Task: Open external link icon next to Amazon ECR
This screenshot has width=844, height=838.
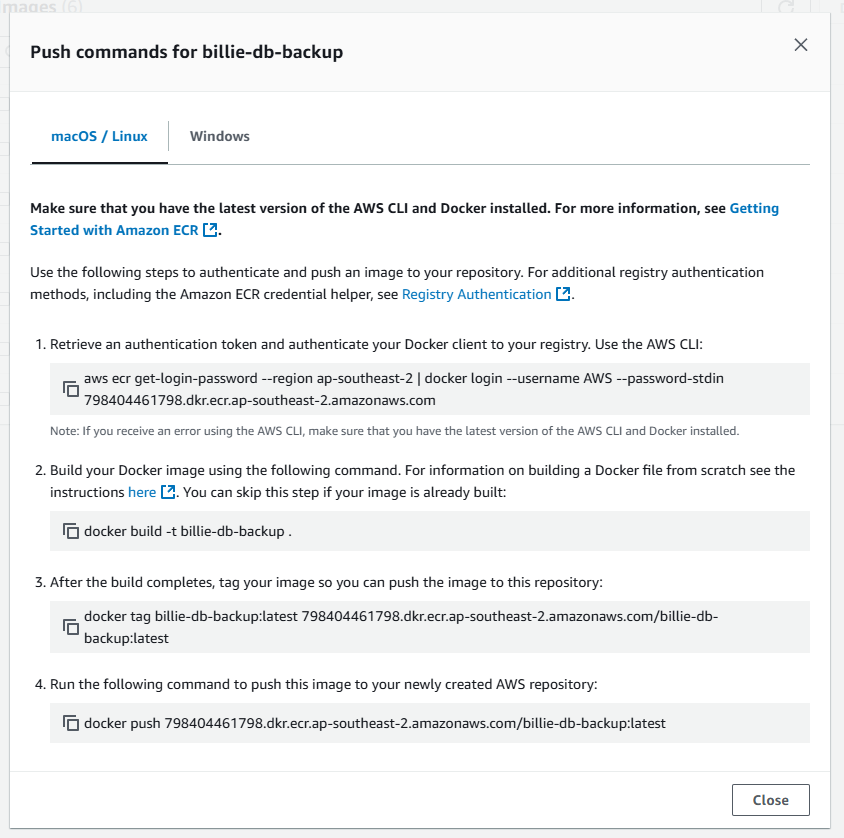Action: coord(210,230)
